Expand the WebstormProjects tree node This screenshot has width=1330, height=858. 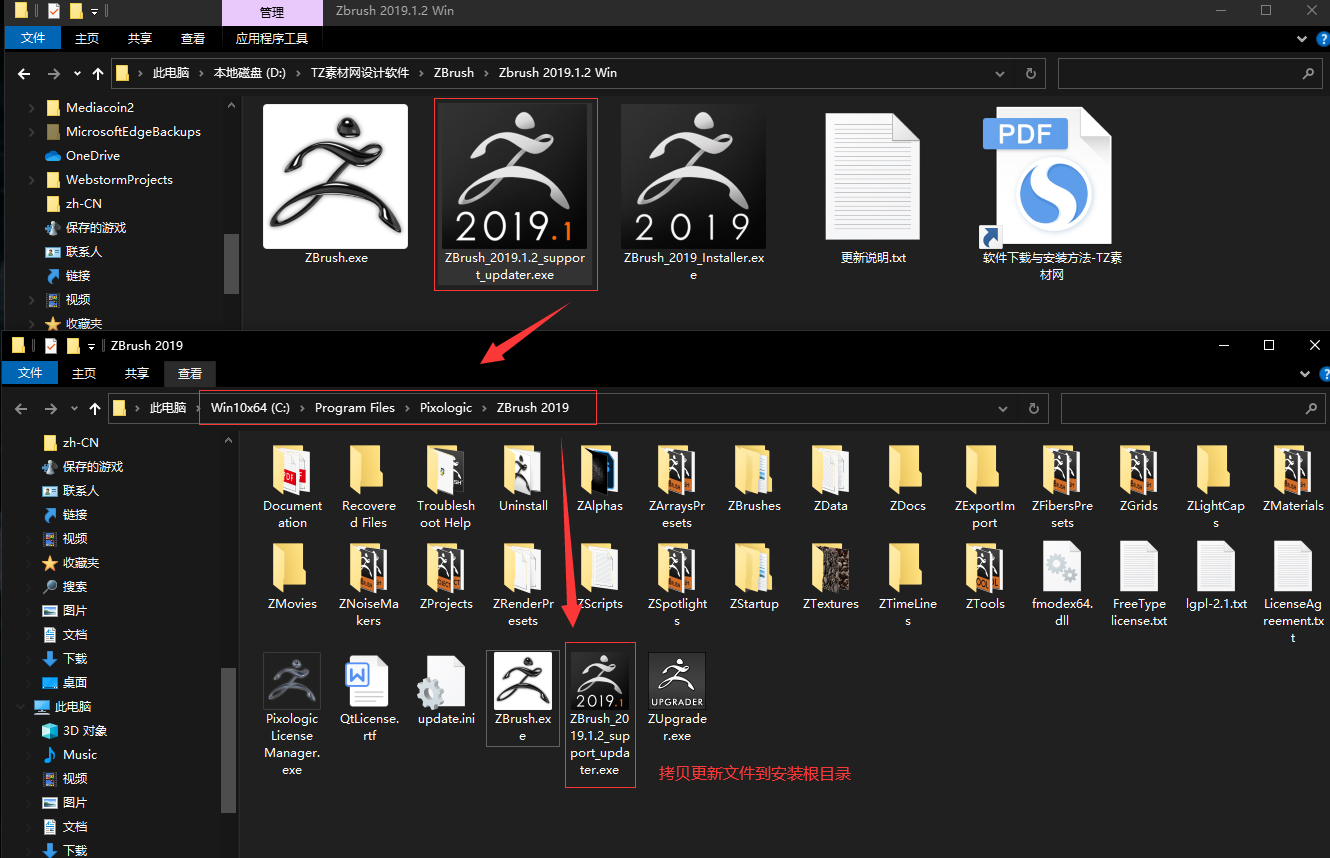tap(31, 180)
